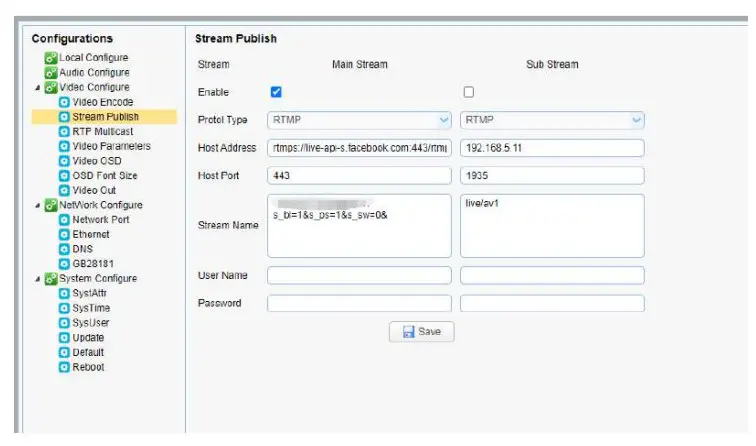
Task: Save the stream publish settings
Action: (421, 332)
